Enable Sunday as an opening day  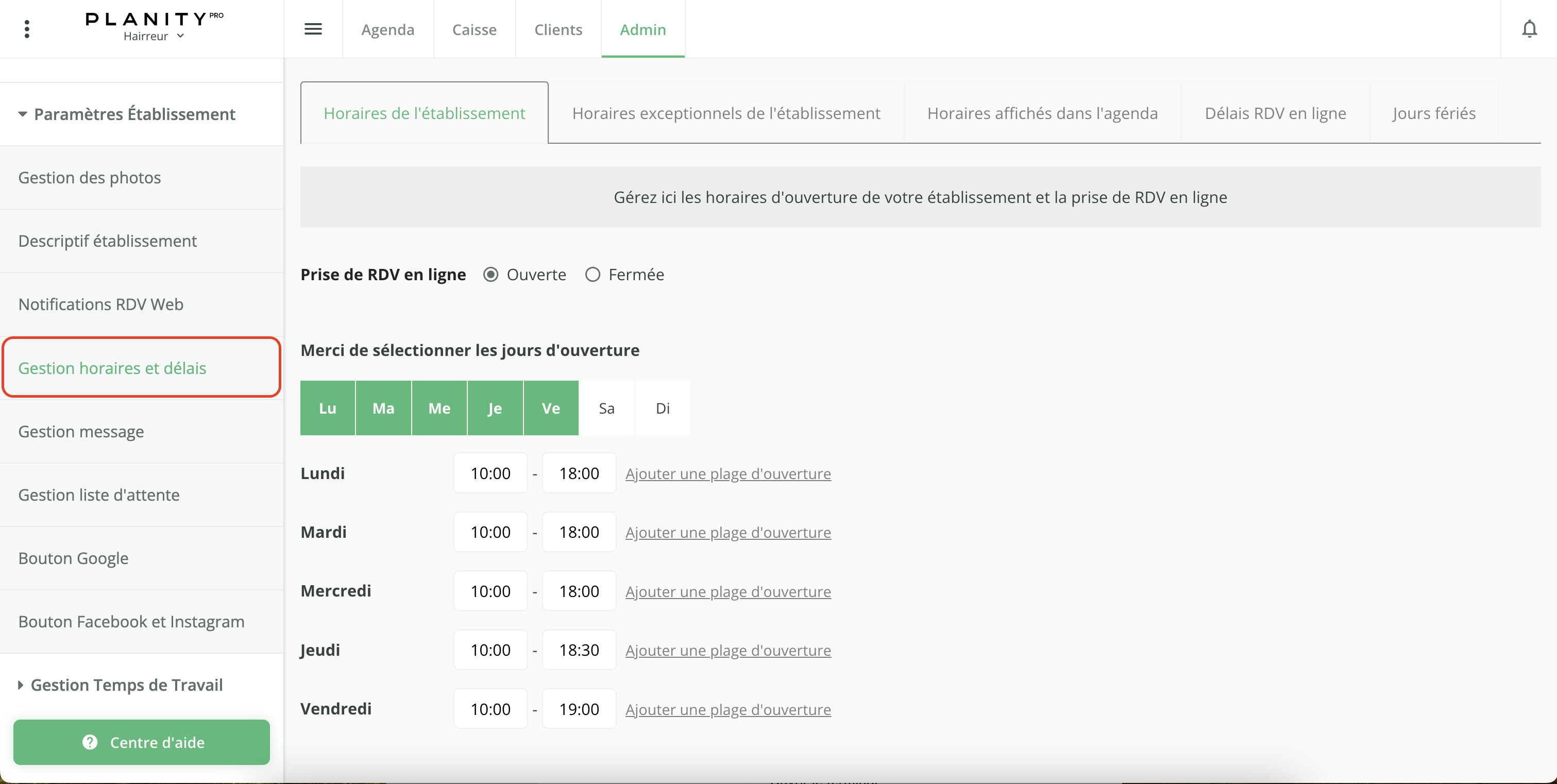[663, 408]
